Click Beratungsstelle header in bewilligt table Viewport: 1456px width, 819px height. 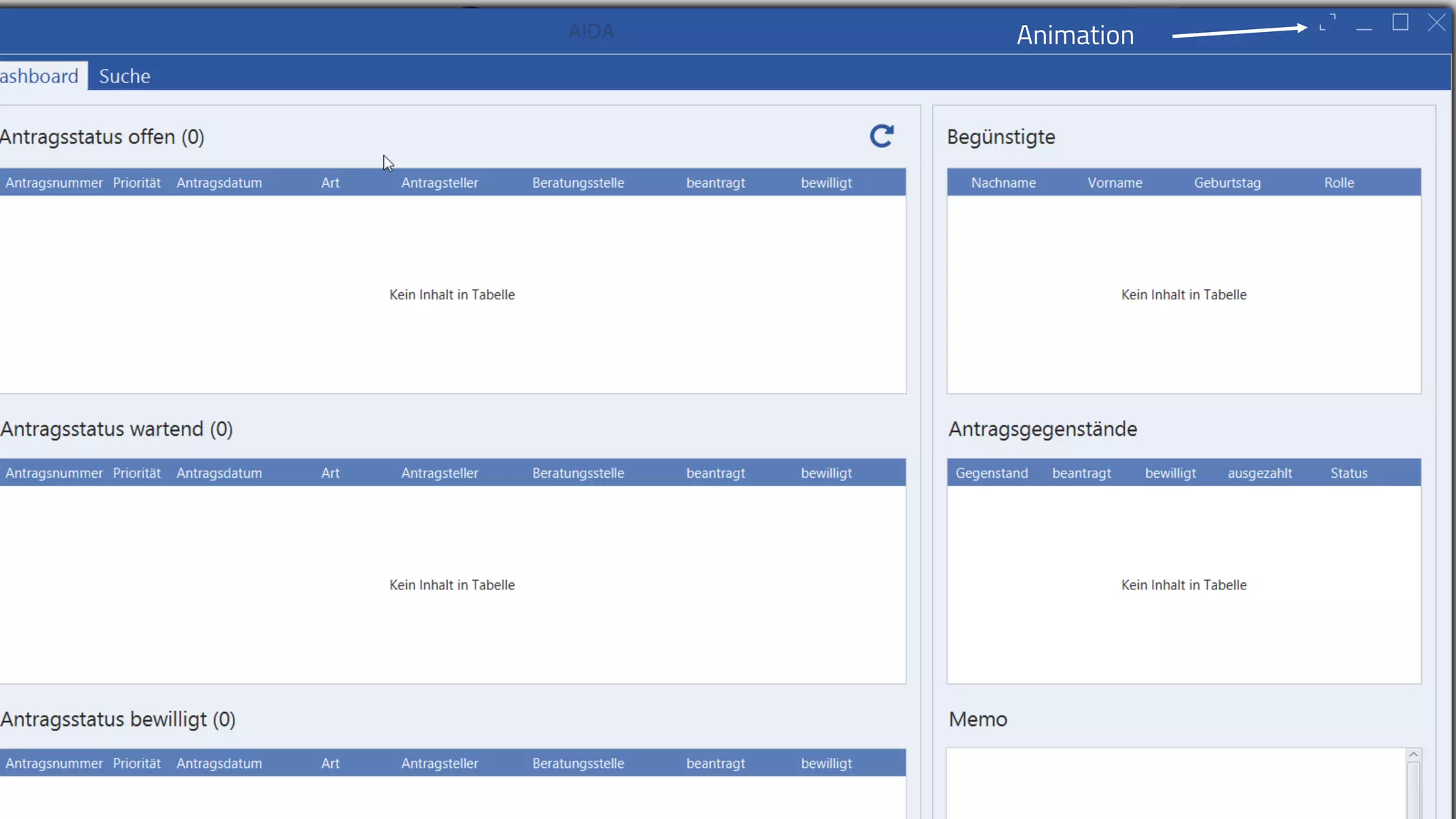click(578, 763)
